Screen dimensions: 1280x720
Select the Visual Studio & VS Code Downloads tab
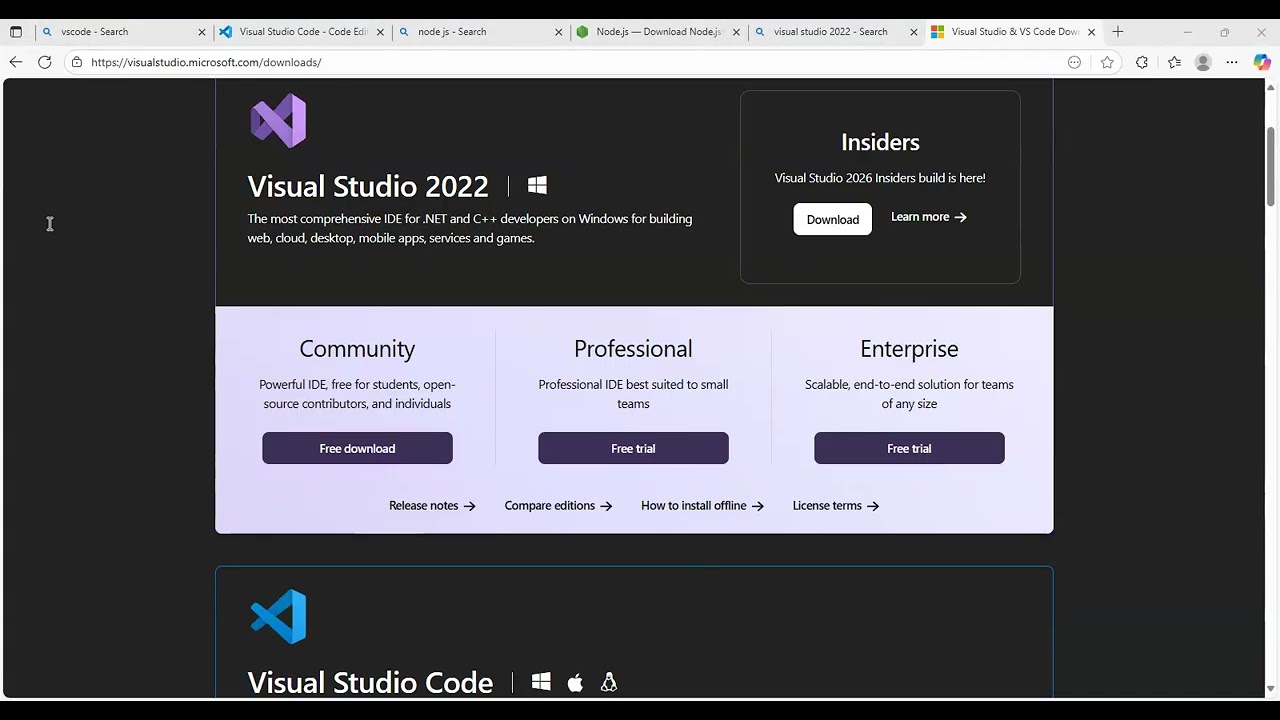pyautogui.click(x=1014, y=32)
